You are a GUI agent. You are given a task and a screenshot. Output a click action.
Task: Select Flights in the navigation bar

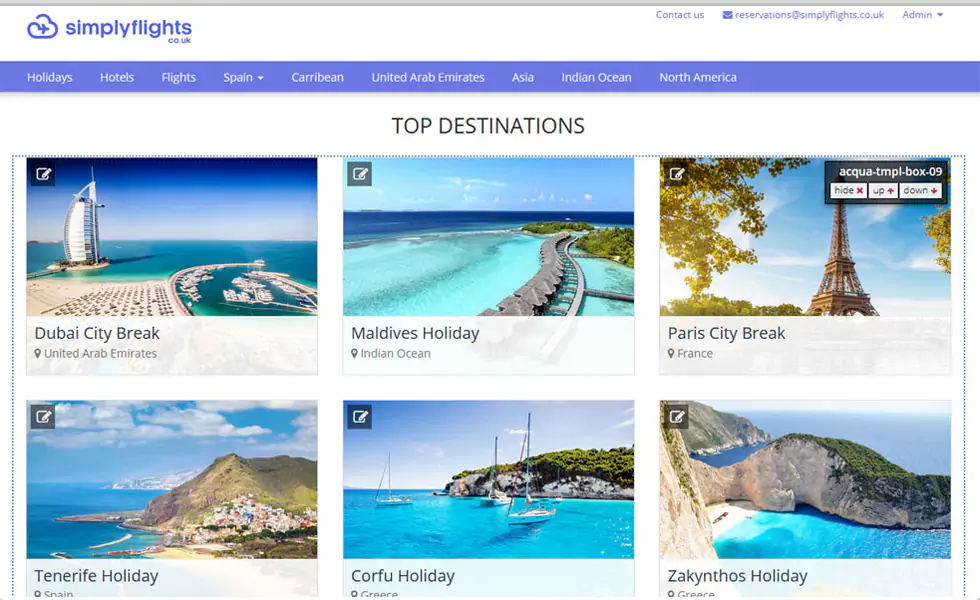click(x=179, y=77)
